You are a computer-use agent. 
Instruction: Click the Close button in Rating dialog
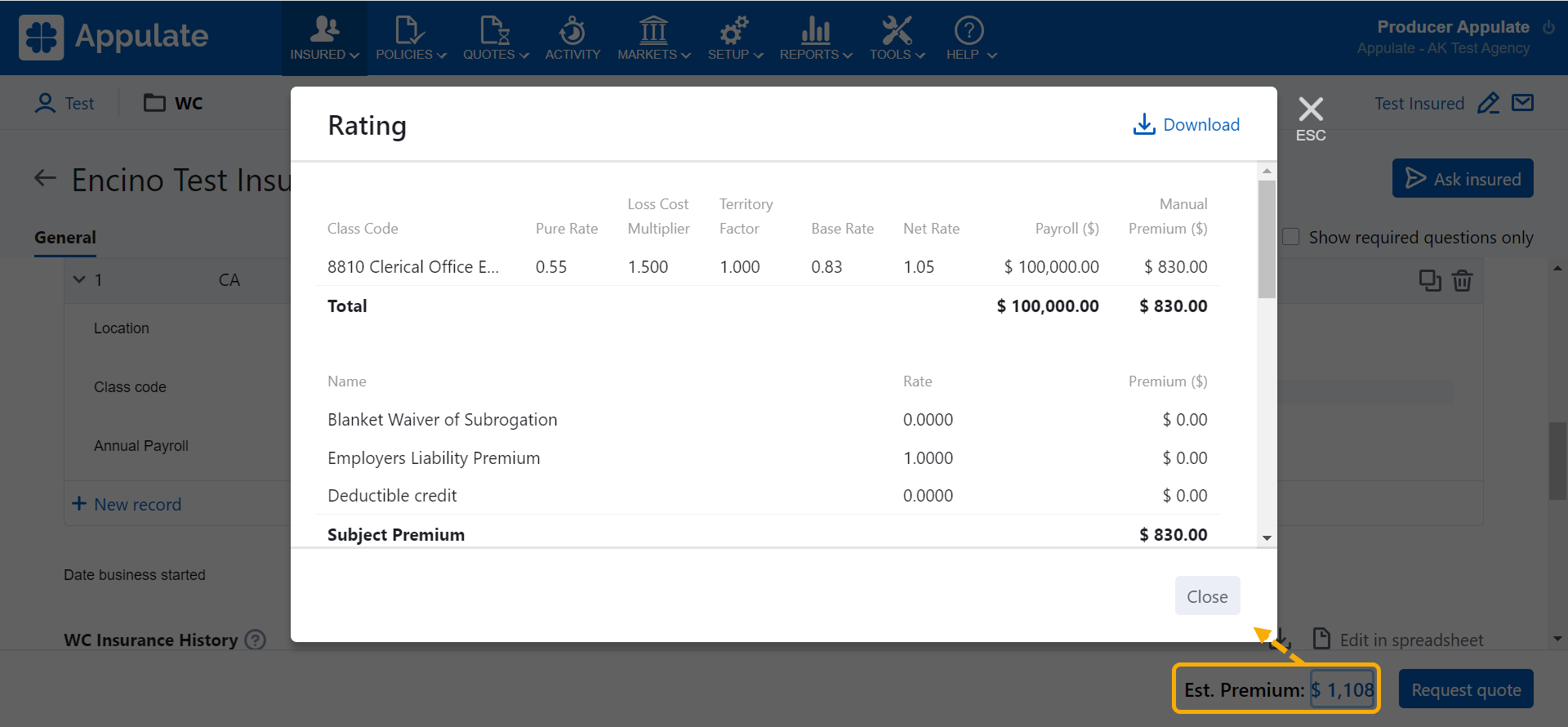tap(1207, 596)
